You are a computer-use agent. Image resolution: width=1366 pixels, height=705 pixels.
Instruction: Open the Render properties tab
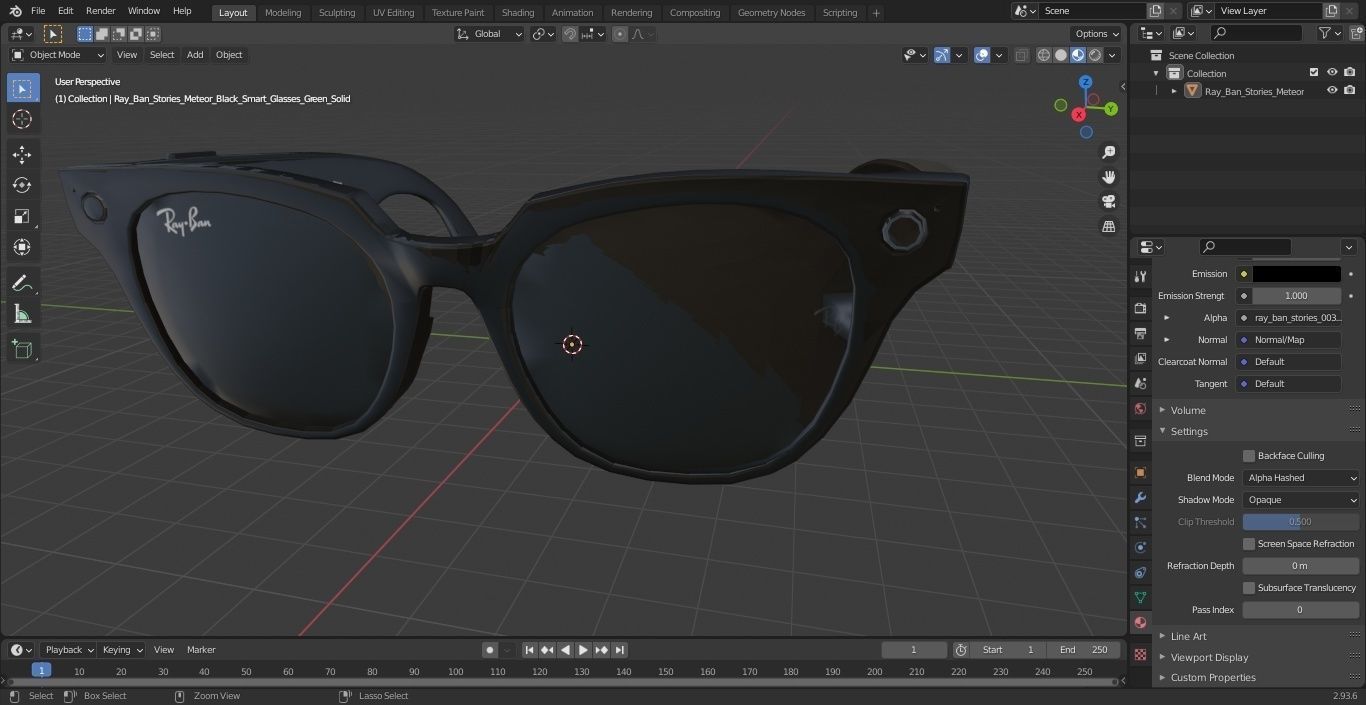tap(1140, 308)
